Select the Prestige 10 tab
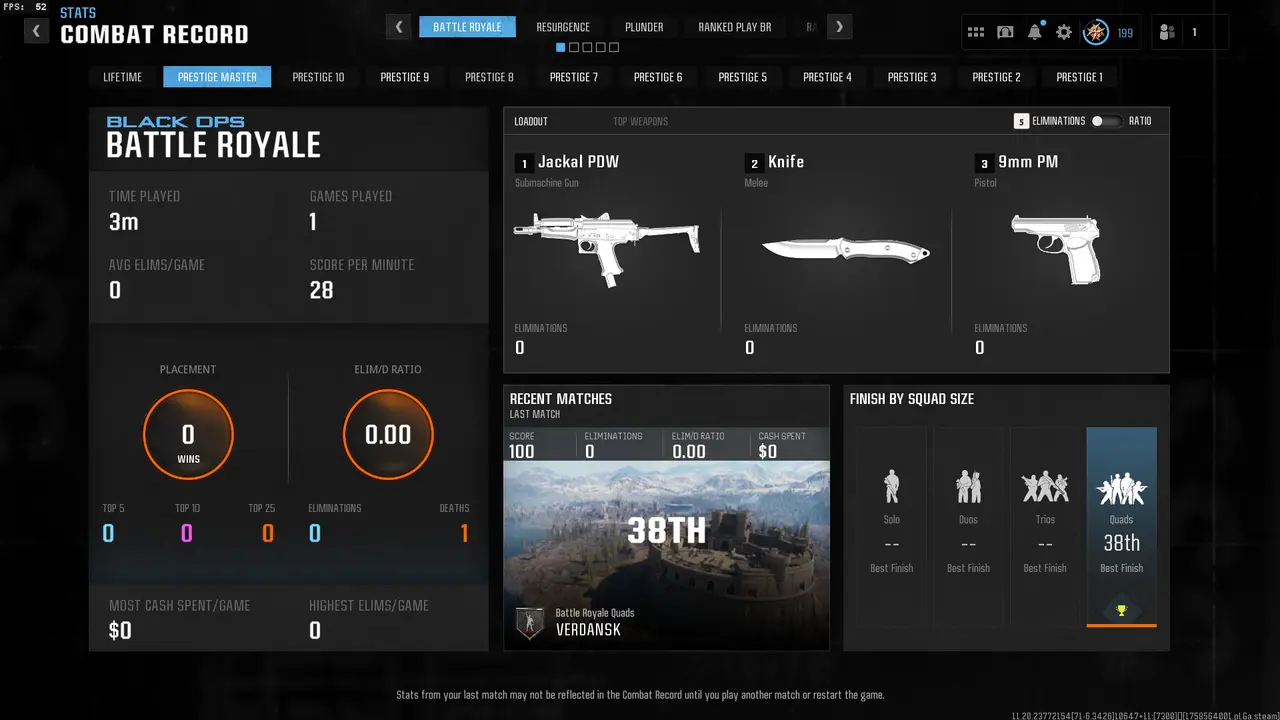The image size is (1280, 720). click(x=318, y=77)
